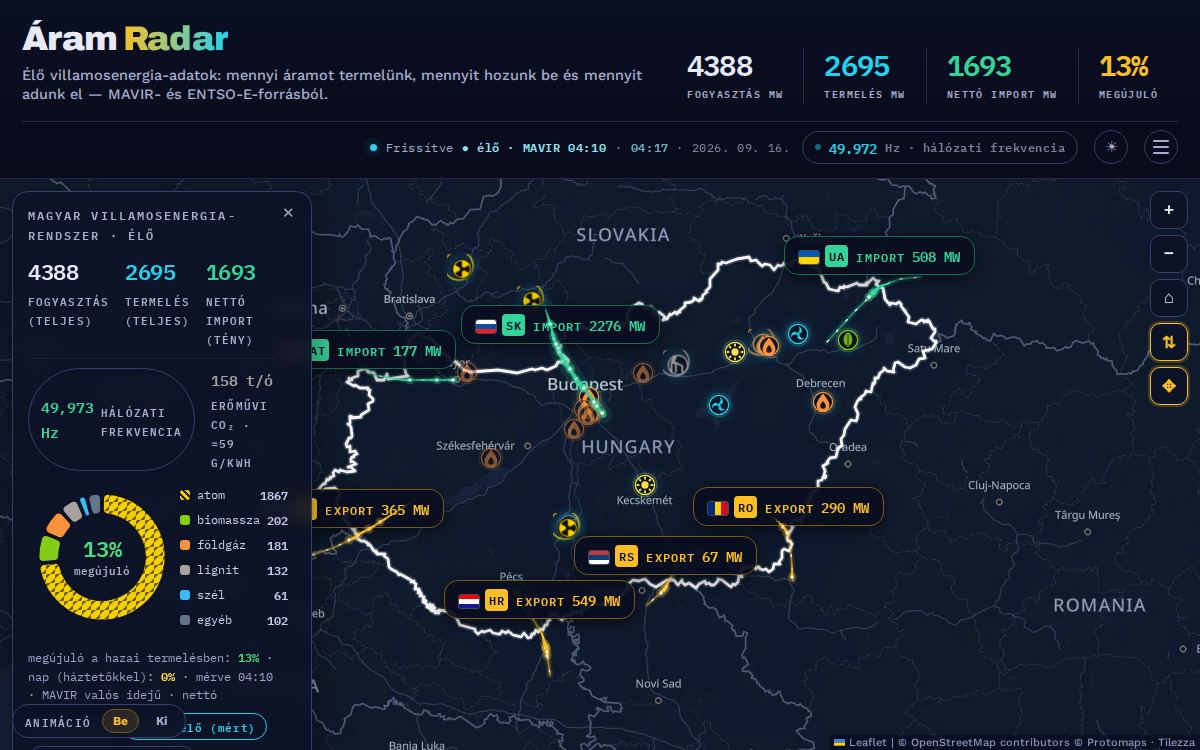Open the RS export 67 MW label

click(x=665, y=557)
